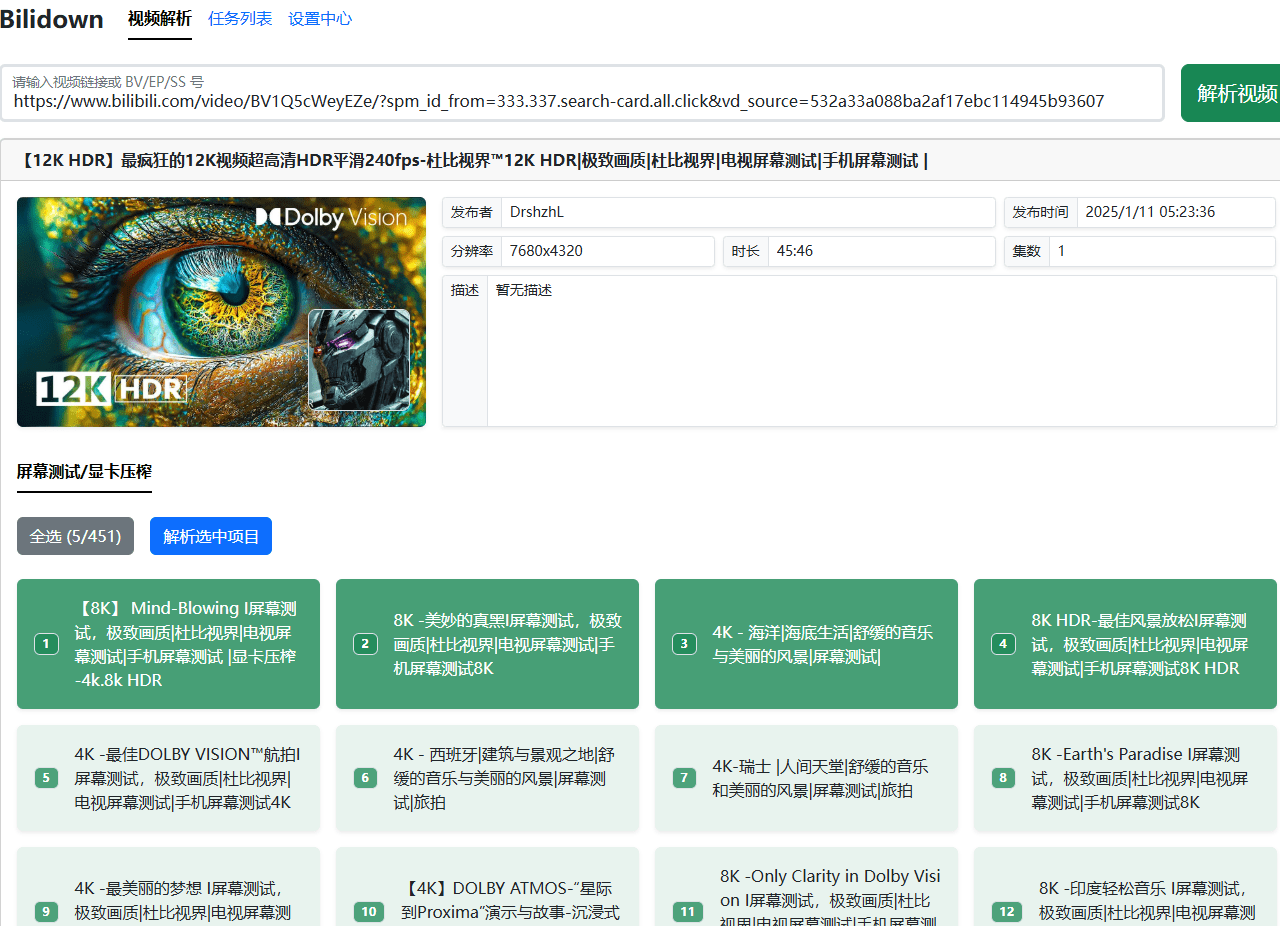
Task: Open the 设置中心 page
Action: click(319, 18)
